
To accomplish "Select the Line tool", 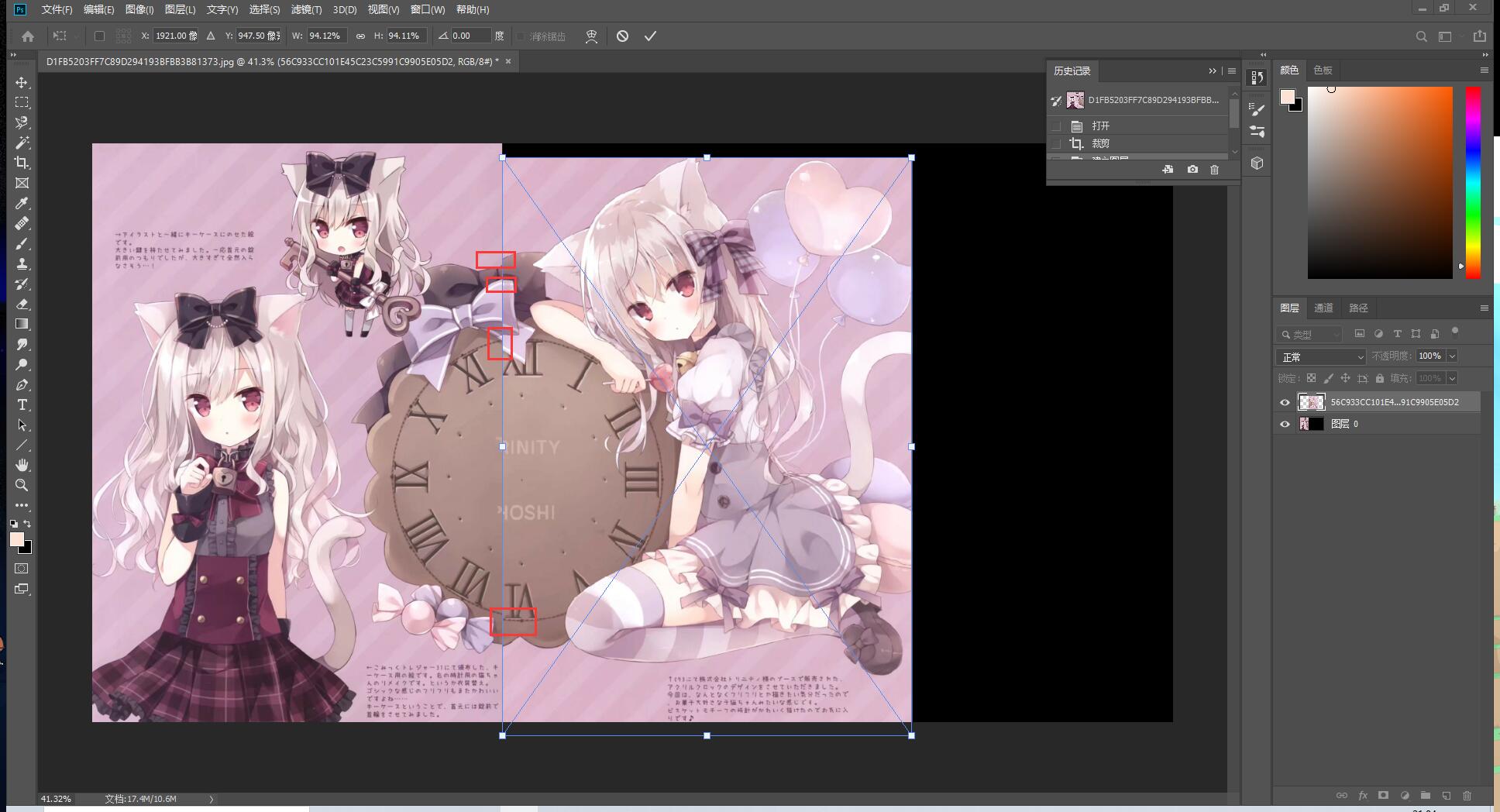I will click(x=22, y=445).
